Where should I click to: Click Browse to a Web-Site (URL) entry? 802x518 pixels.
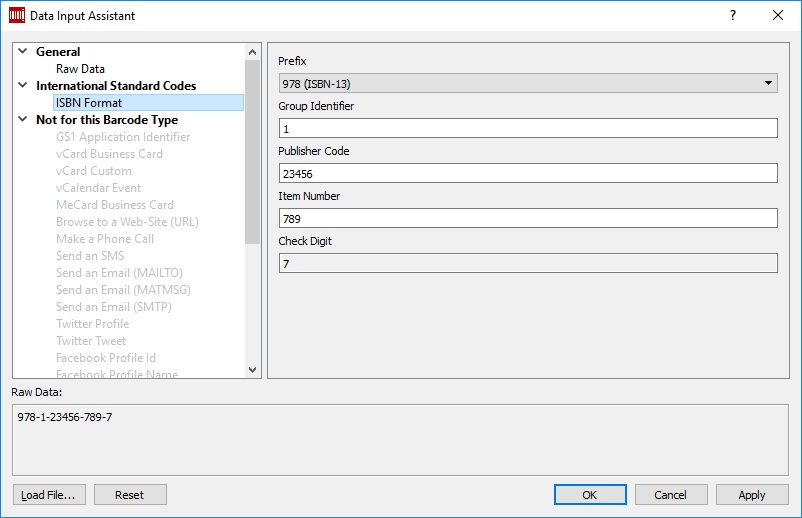tap(127, 222)
